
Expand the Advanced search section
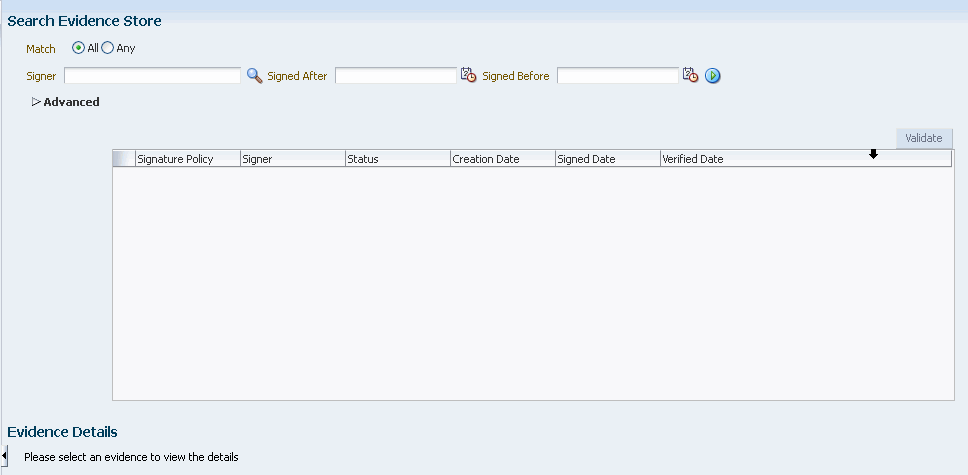(36, 102)
